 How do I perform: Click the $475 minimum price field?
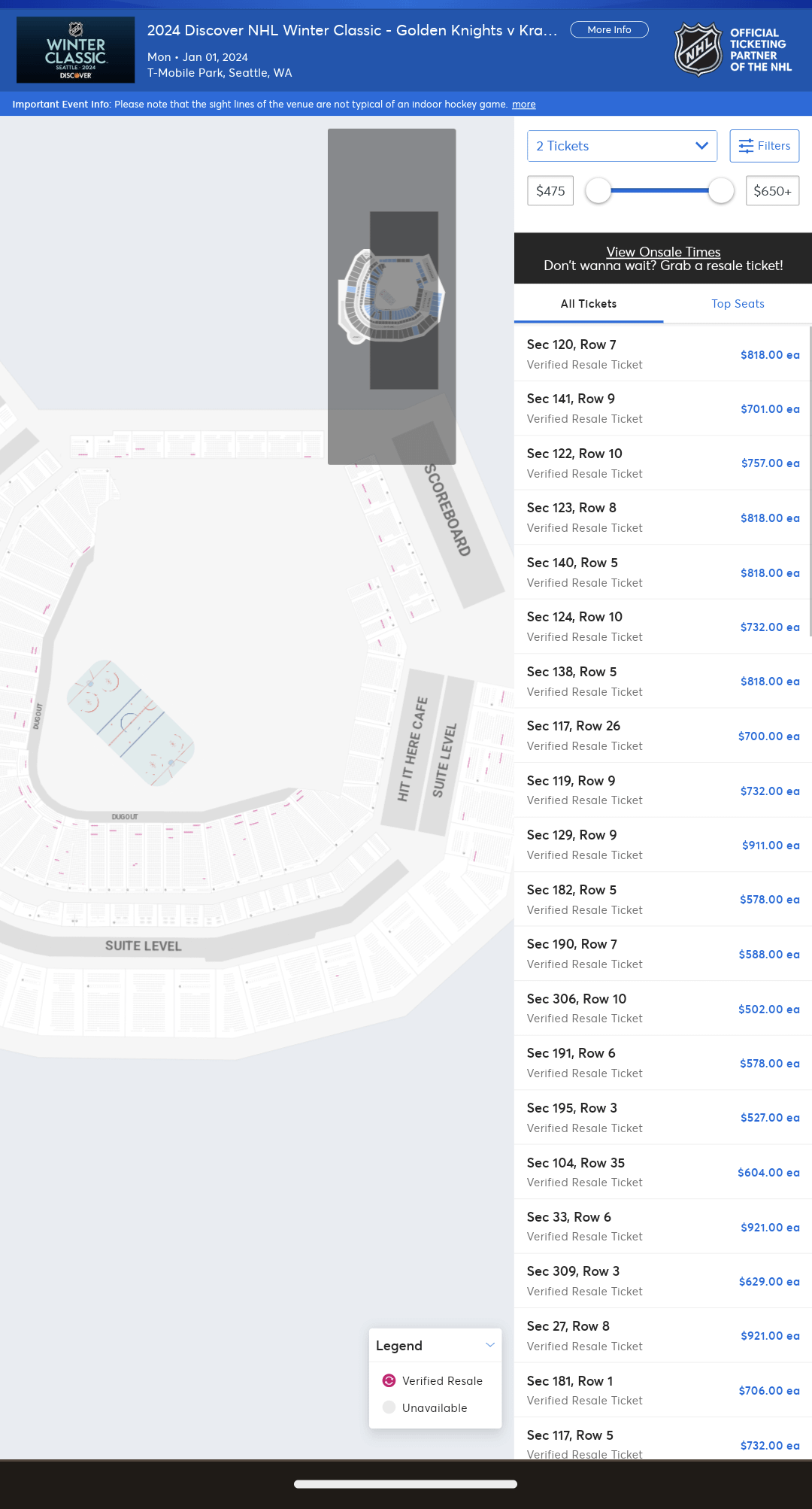point(550,191)
